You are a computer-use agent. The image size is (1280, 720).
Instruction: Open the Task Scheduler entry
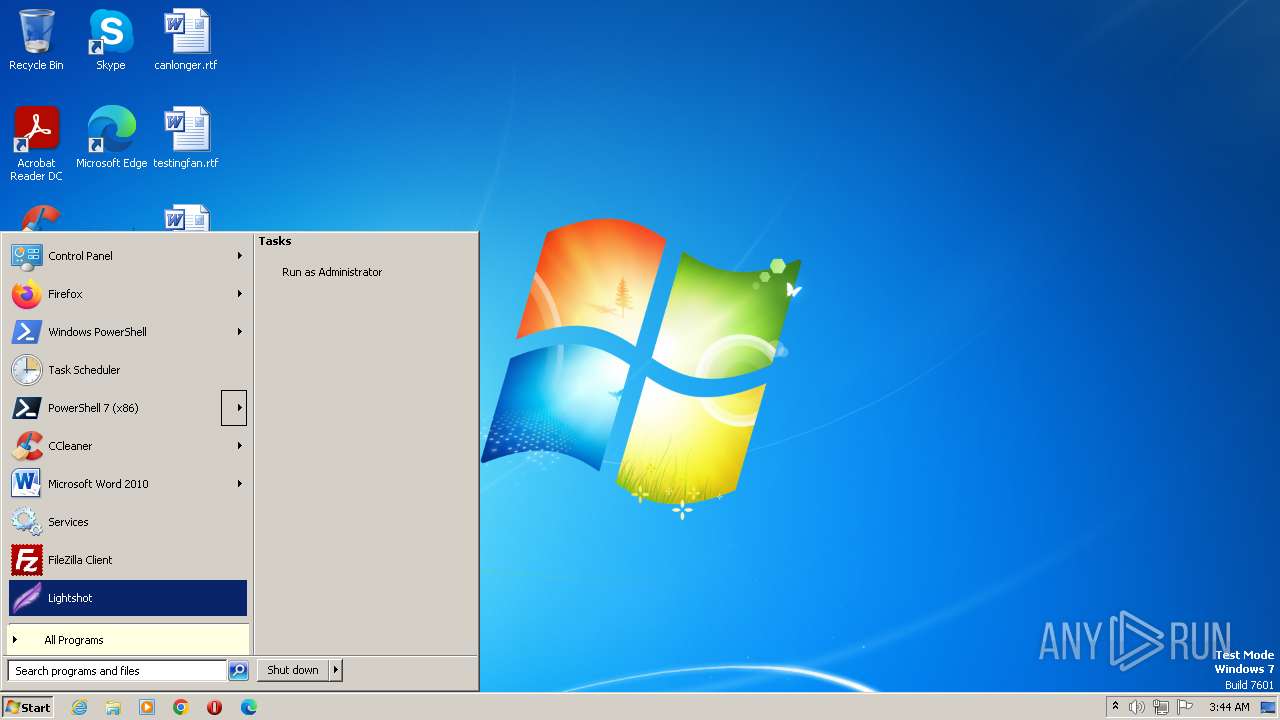pyautogui.click(x=128, y=370)
